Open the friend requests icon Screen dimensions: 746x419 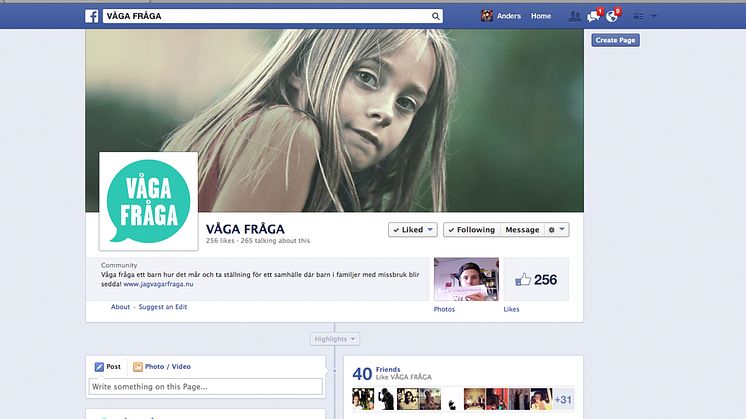574,16
